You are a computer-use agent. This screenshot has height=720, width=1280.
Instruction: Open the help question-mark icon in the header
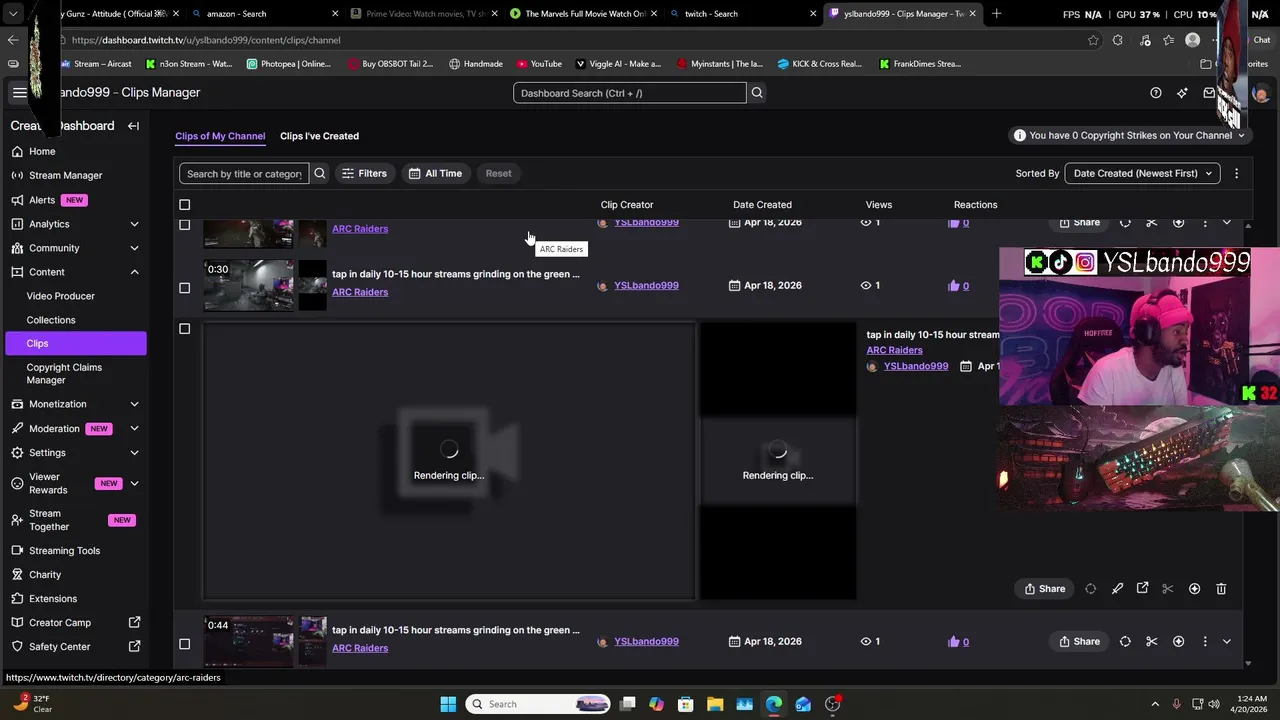click(1156, 93)
